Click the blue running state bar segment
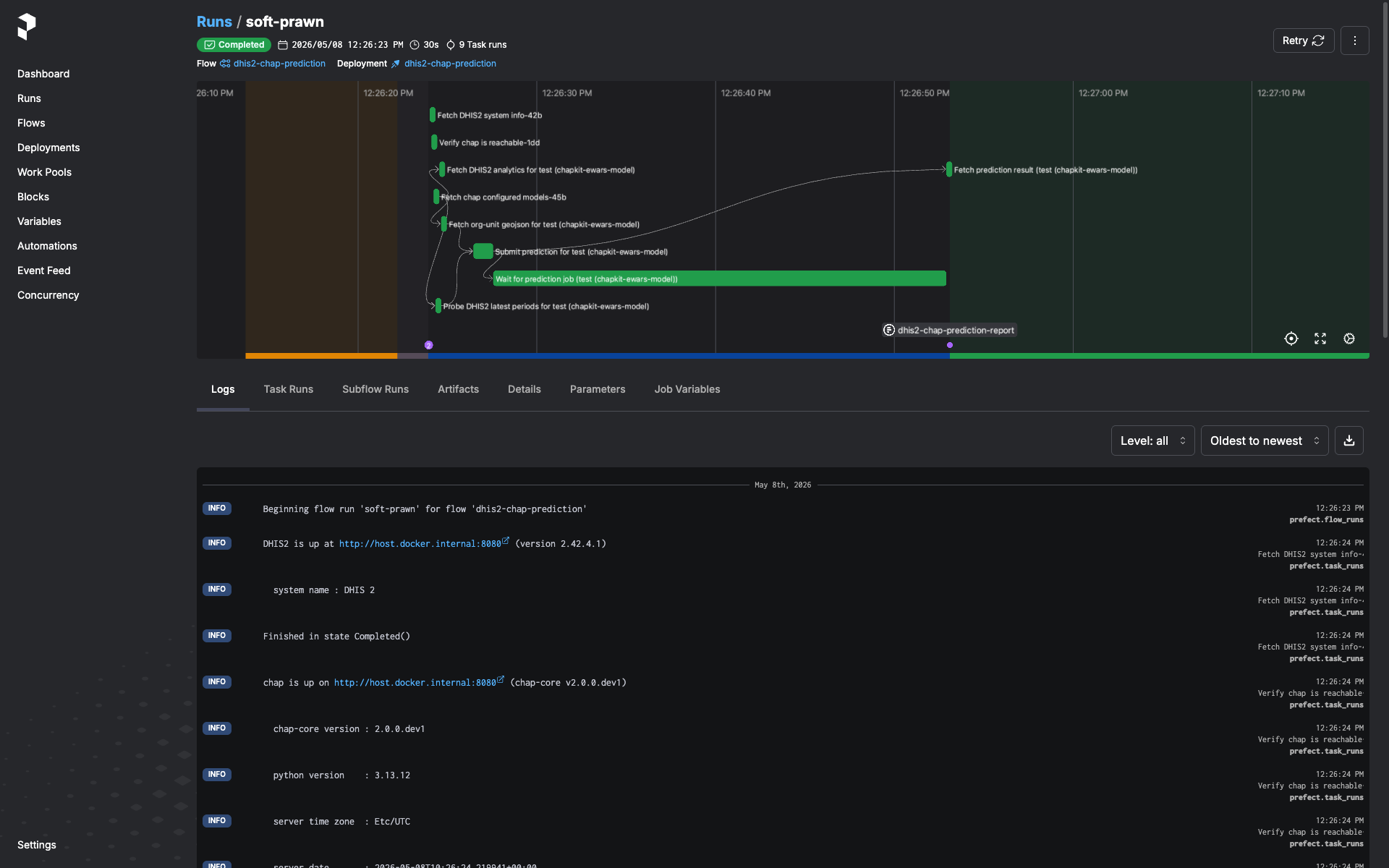The height and width of the screenshot is (868, 1389). coord(689,356)
